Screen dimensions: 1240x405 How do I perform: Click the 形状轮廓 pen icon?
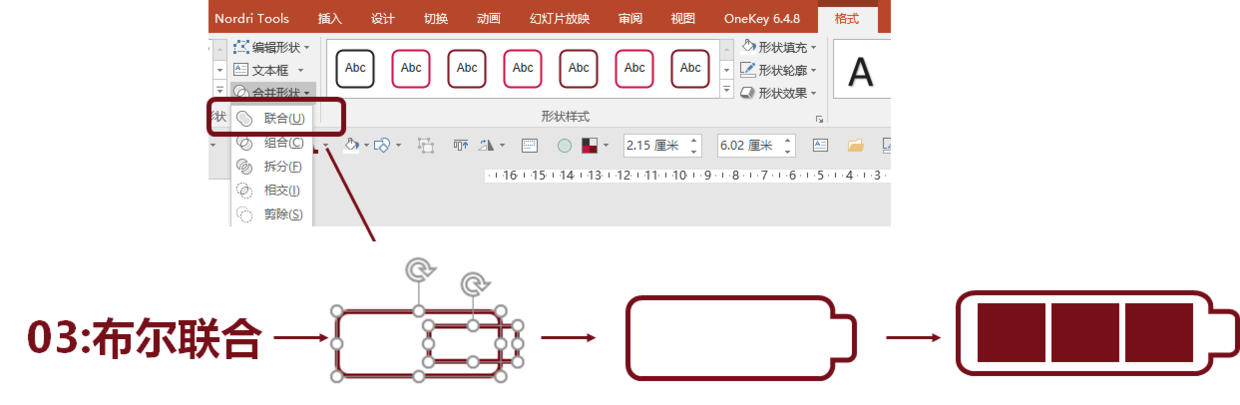[x=748, y=70]
